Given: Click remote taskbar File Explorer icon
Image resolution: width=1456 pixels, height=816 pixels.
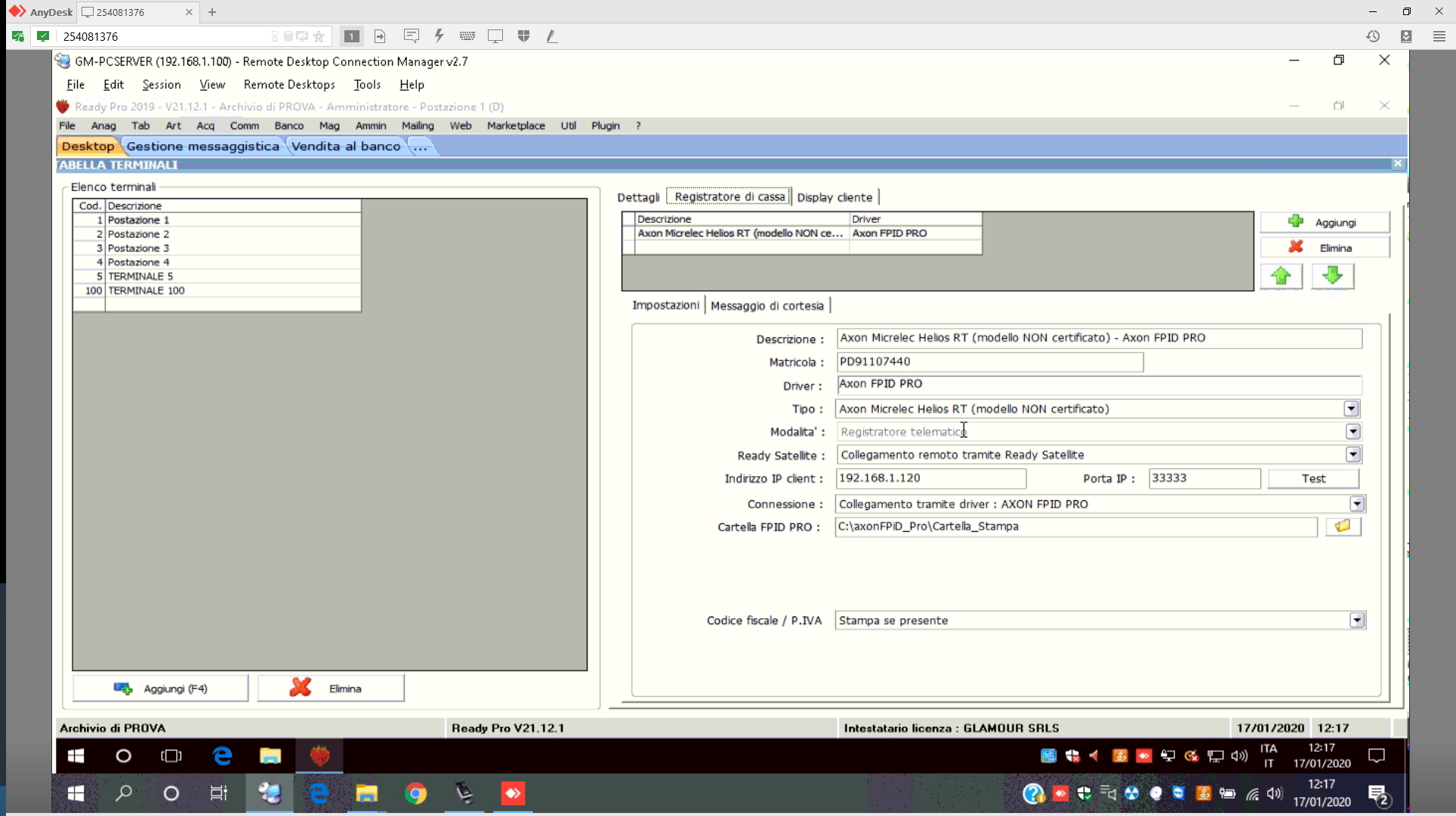Looking at the screenshot, I should click(270, 756).
